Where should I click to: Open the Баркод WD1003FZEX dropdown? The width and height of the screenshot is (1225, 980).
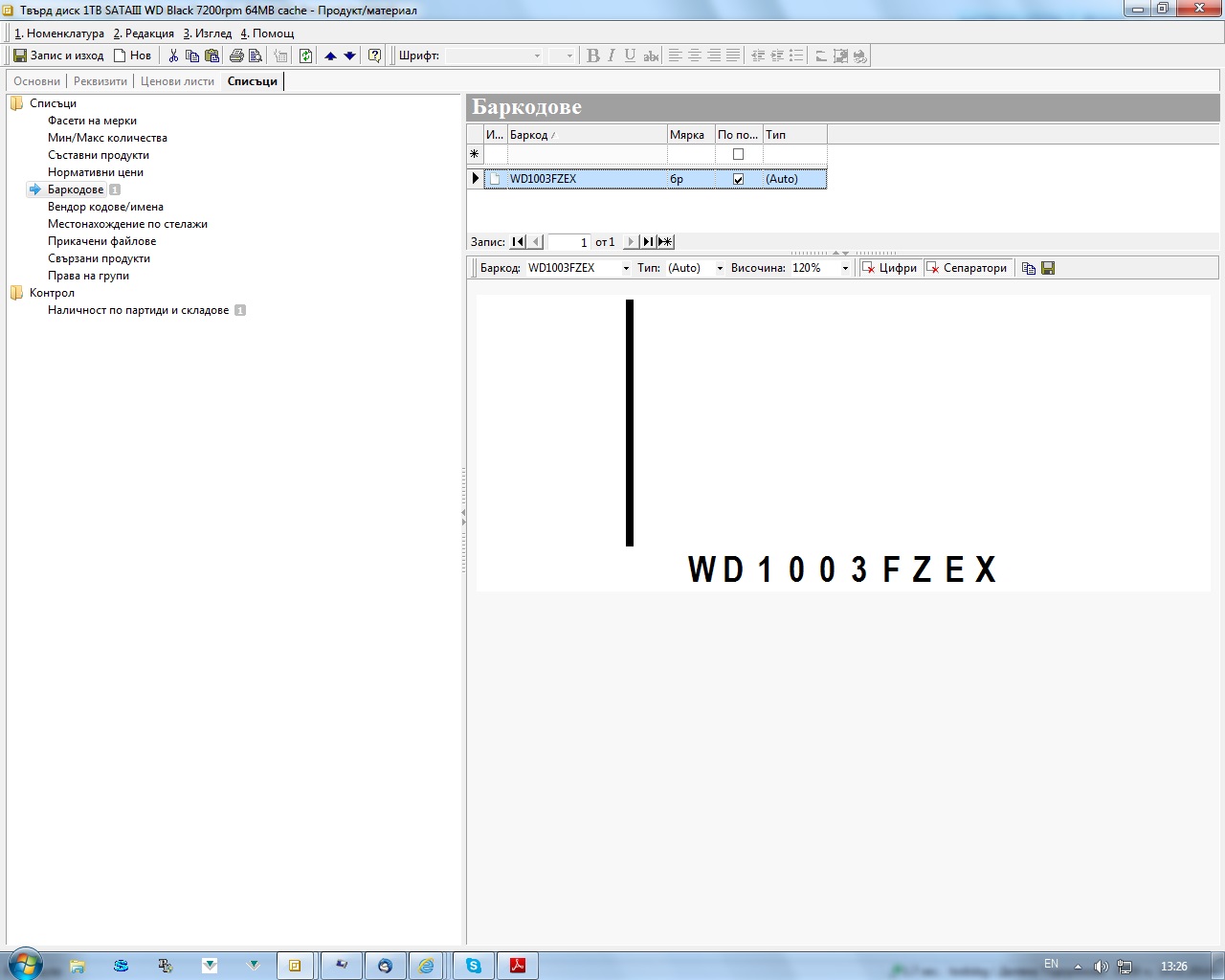click(x=626, y=268)
